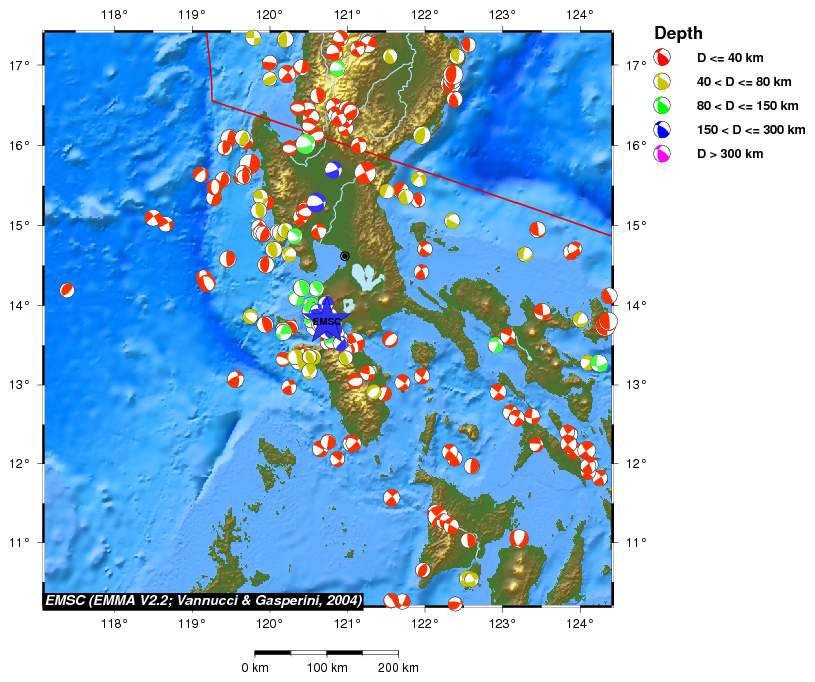
Task: Click the "0 km" scale bar label
Action: (x=255, y=667)
